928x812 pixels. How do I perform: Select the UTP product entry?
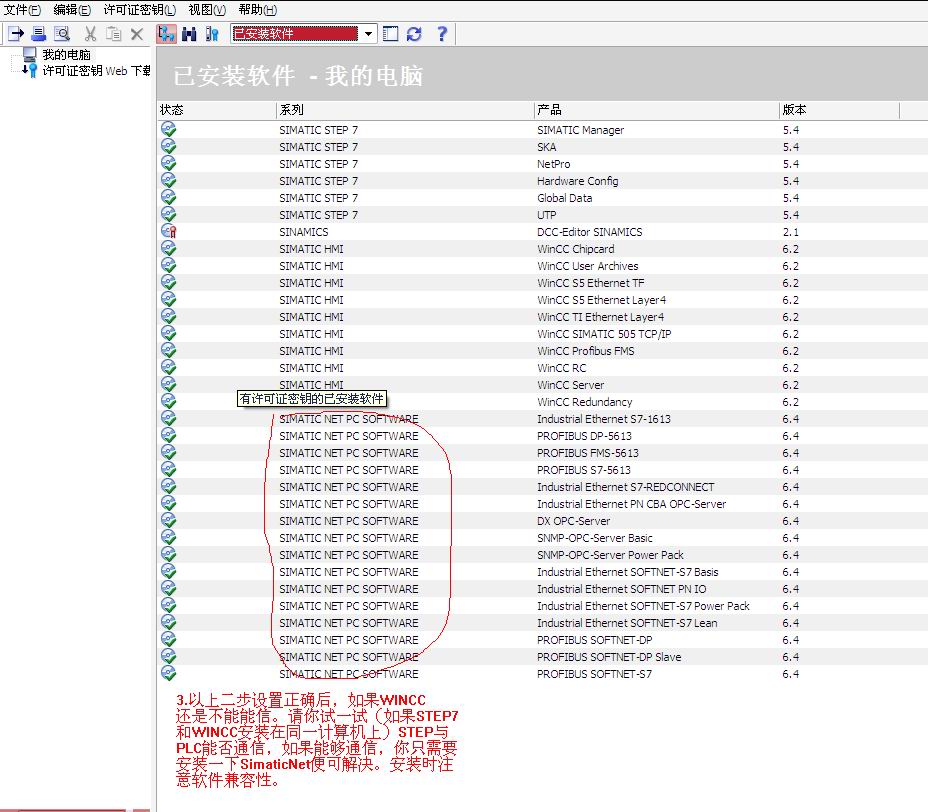coord(546,215)
